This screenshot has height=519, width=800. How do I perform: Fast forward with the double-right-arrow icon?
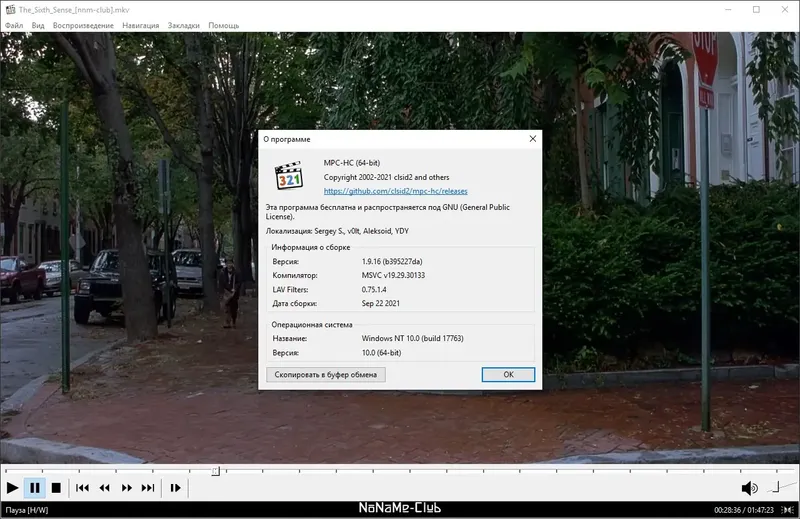pyautogui.click(x=127, y=488)
